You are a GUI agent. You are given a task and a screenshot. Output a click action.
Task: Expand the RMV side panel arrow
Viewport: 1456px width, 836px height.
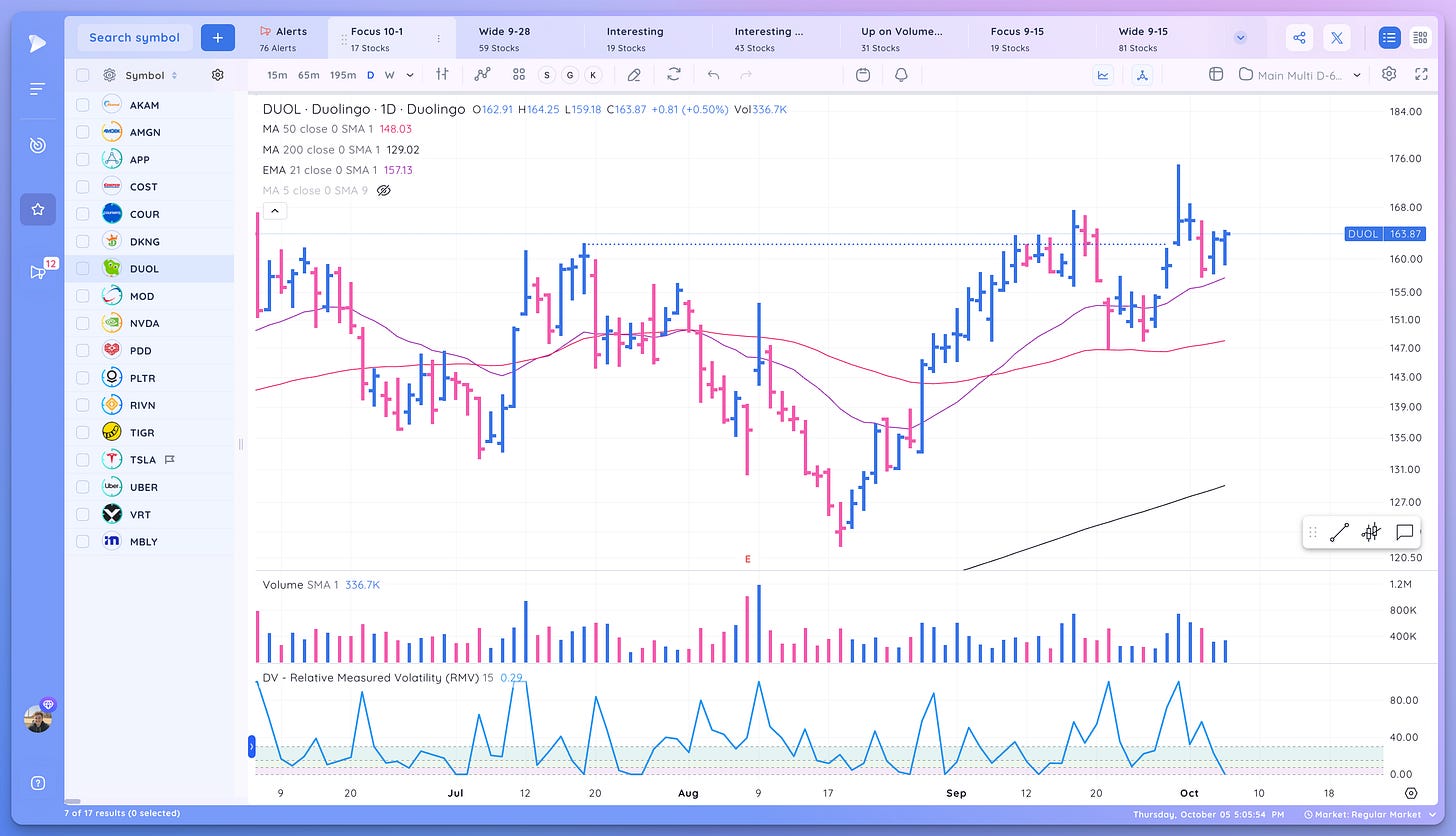(x=252, y=745)
